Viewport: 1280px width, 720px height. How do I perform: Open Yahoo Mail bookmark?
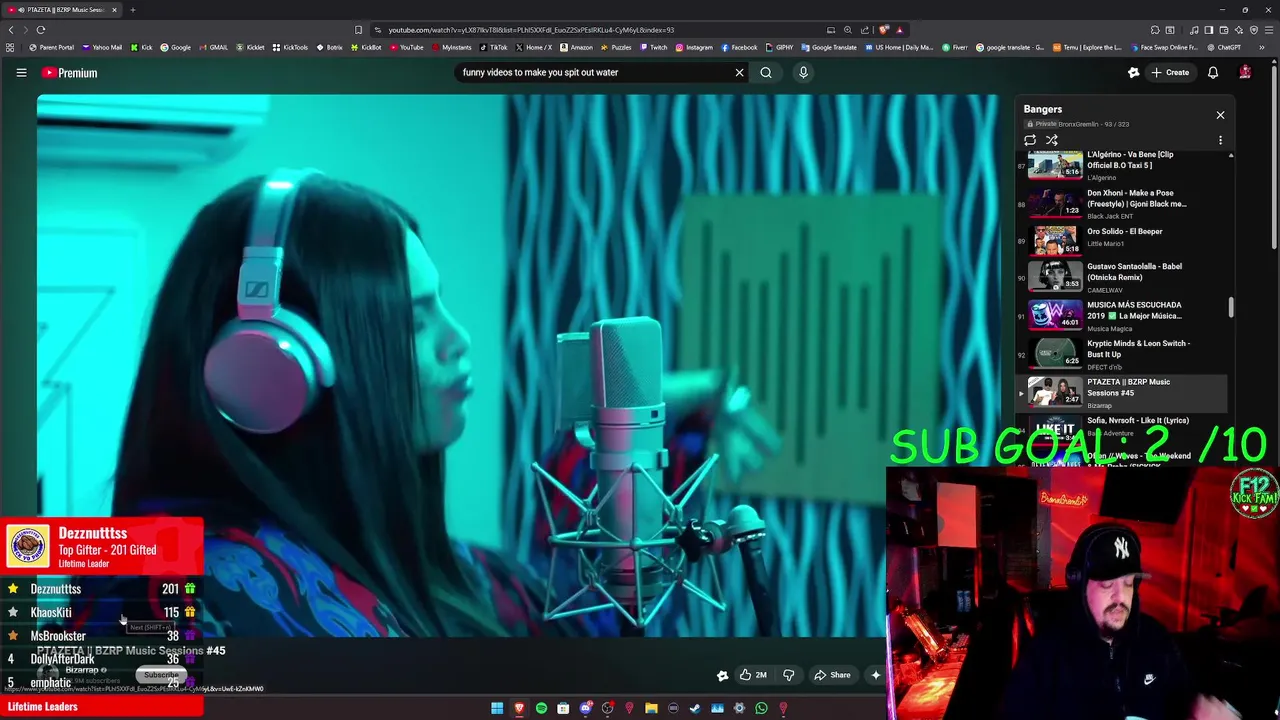[x=102, y=47]
